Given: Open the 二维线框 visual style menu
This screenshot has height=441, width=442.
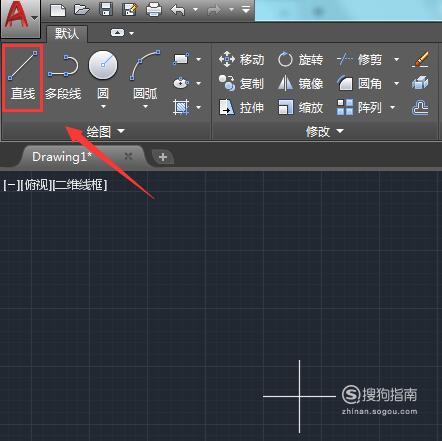Looking at the screenshot, I should pyautogui.click(x=80, y=185).
